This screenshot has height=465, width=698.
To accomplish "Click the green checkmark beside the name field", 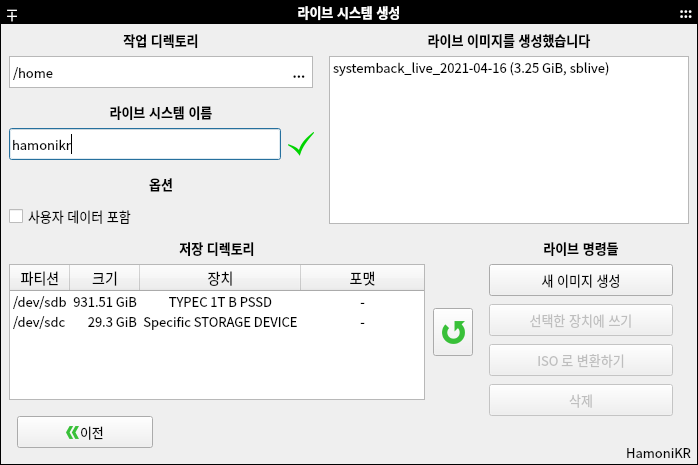I will [301, 143].
